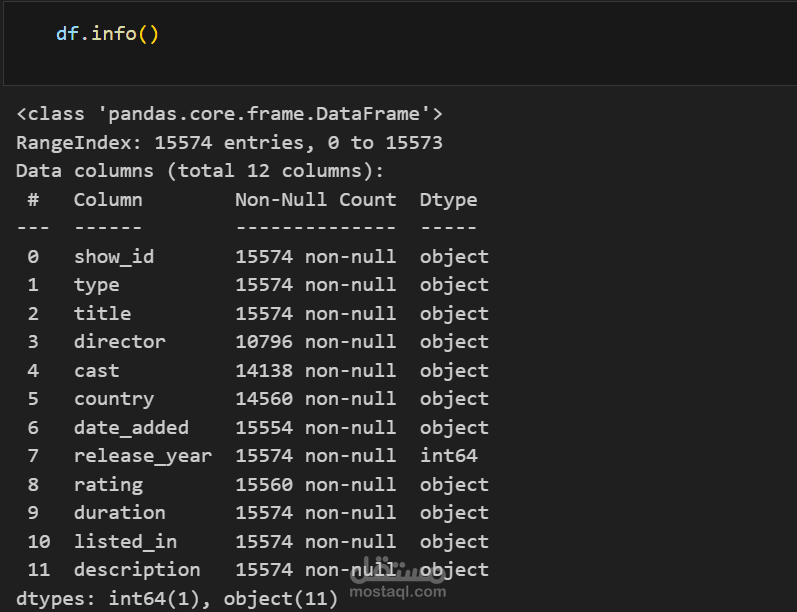Click the RangeIndex 15574 entries line

coord(229,143)
